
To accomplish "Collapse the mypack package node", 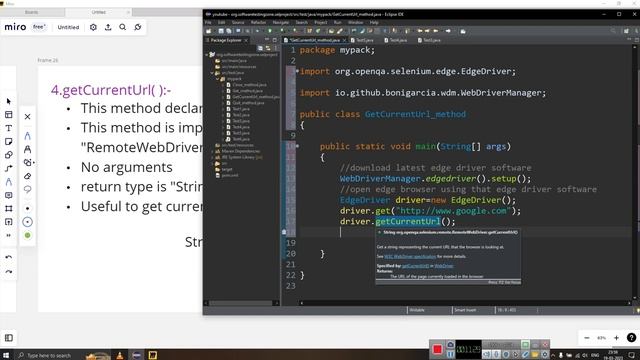I will tap(218, 79).
